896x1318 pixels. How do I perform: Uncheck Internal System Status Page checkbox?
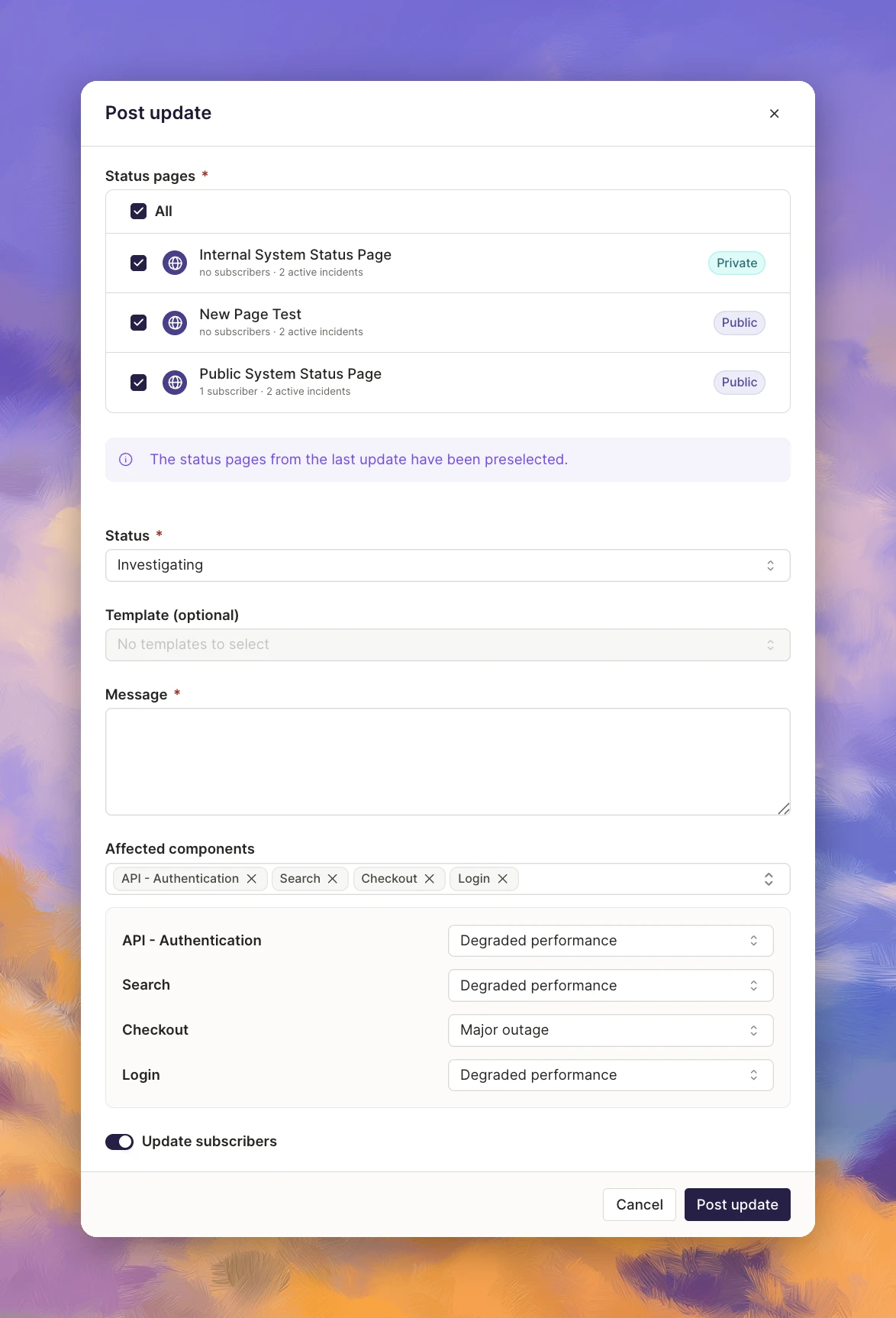coord(138,263)
